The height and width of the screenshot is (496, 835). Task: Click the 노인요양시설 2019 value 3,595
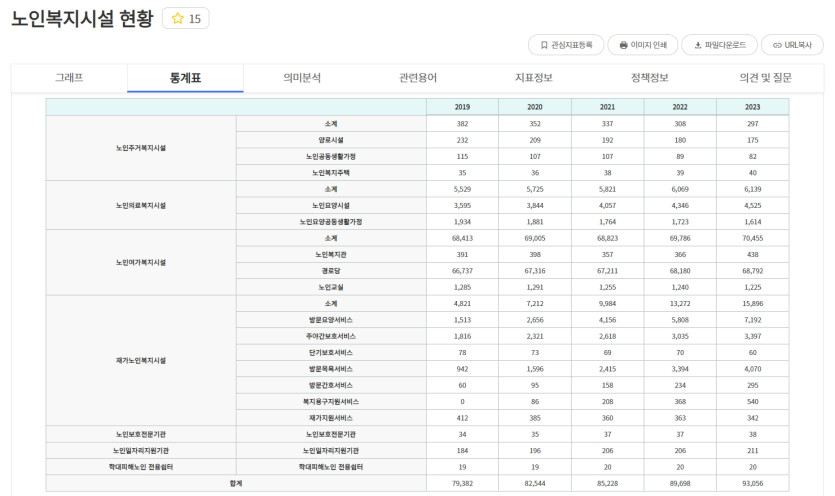coord(462,206)
